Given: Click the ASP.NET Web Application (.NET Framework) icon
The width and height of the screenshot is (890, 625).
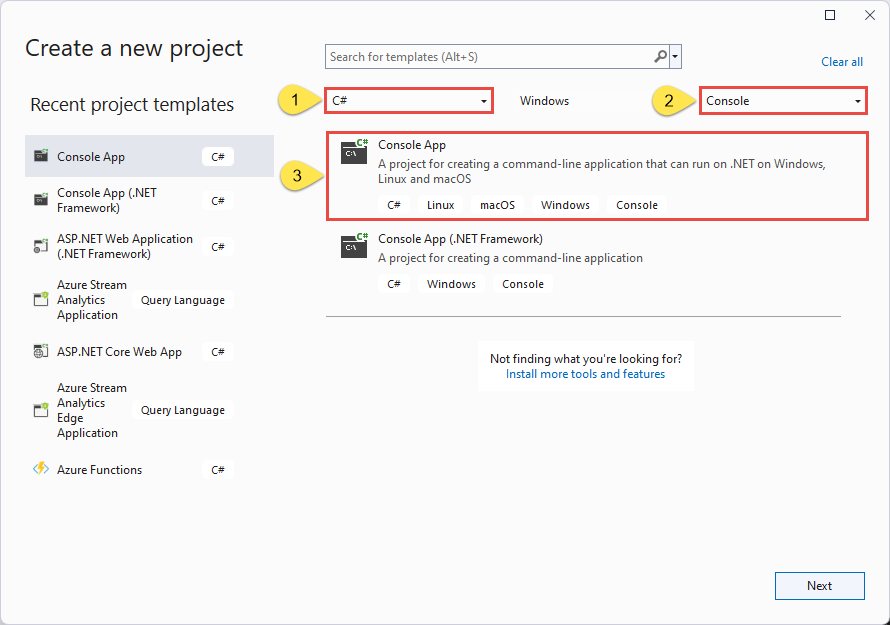Looking at the screenshot, I should coord(41,246).
